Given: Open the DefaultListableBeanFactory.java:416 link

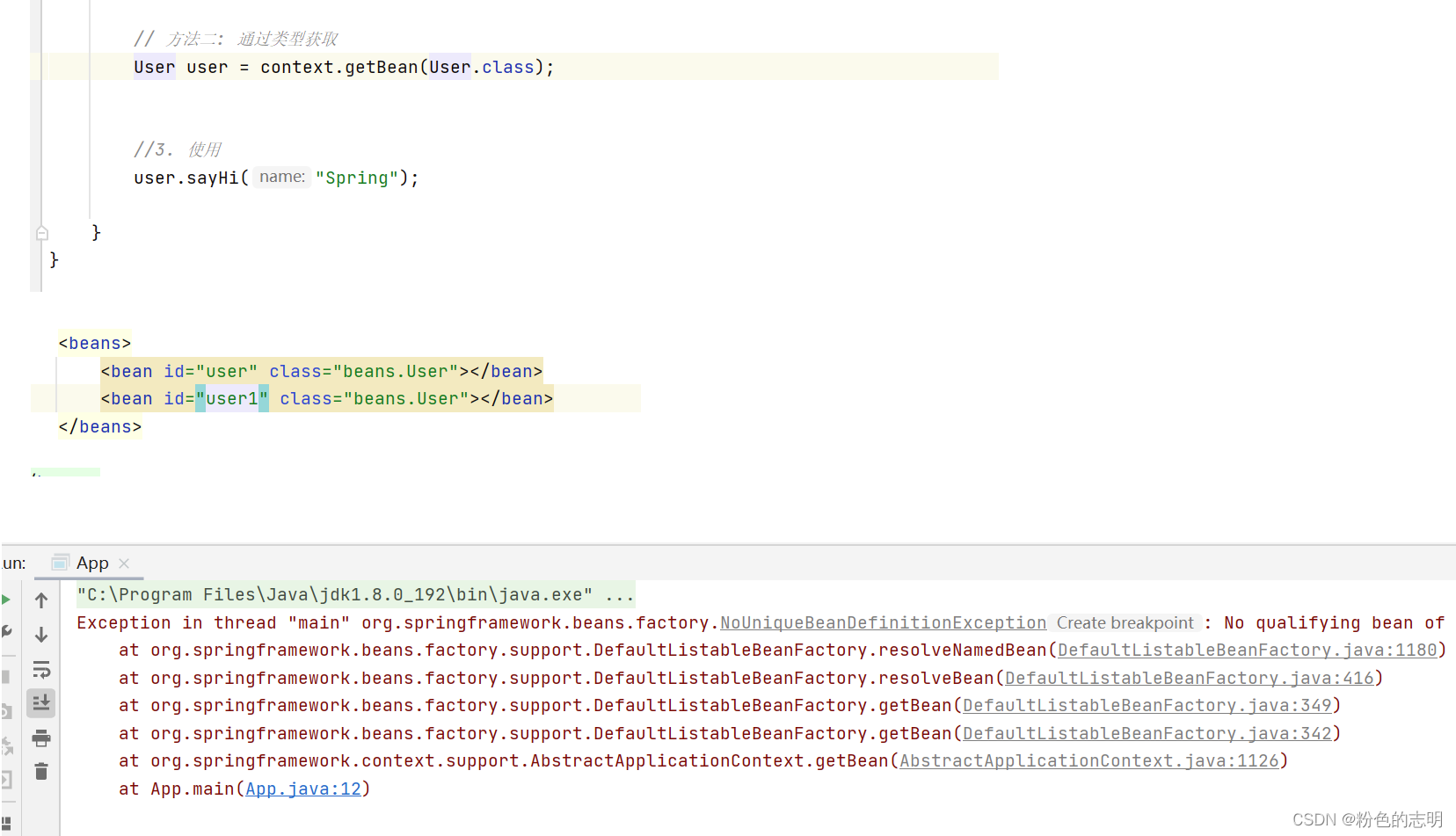Looking at the screenshot, I should click(1189, 679).
